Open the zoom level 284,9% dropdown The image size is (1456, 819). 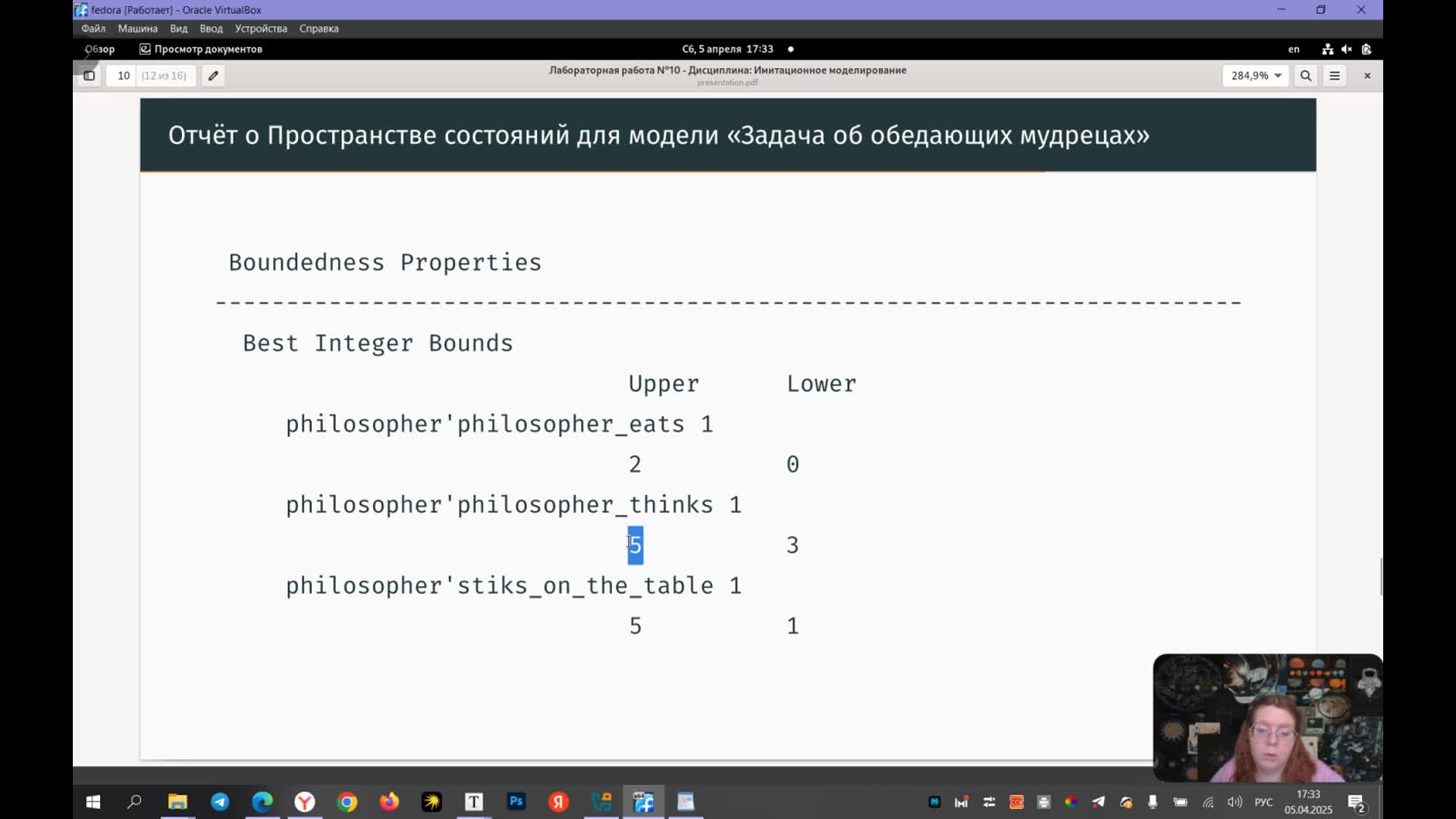1256,76
